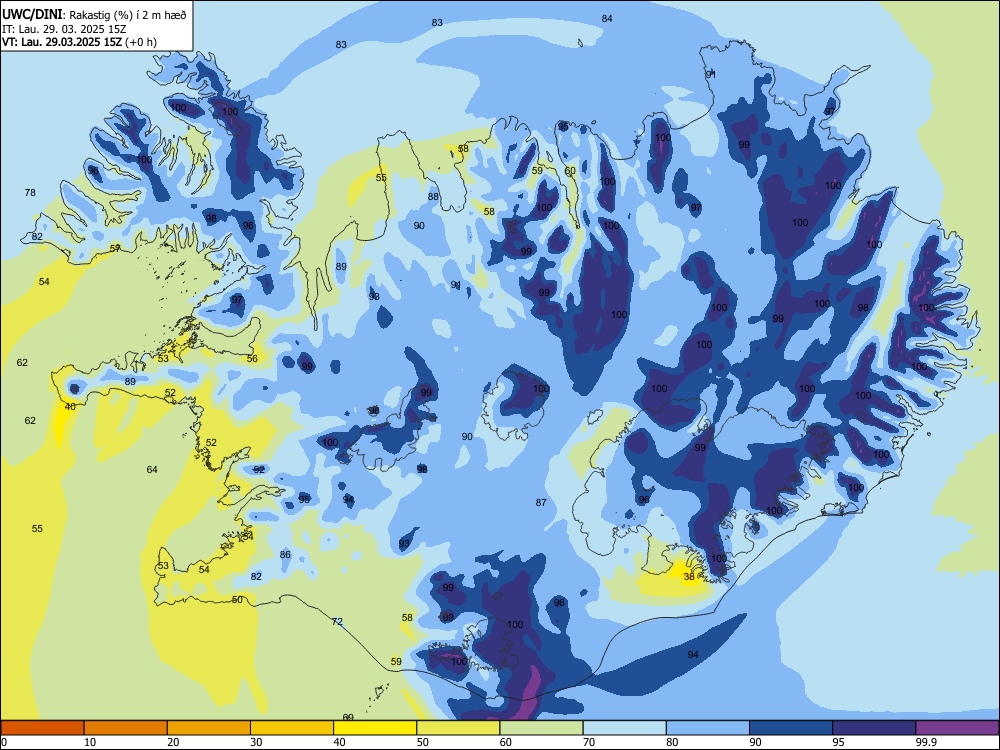Viewport: 1000px width, 750px height.
Task: Click the humidity value '56' on the map
Action: [x=253, y=358]
